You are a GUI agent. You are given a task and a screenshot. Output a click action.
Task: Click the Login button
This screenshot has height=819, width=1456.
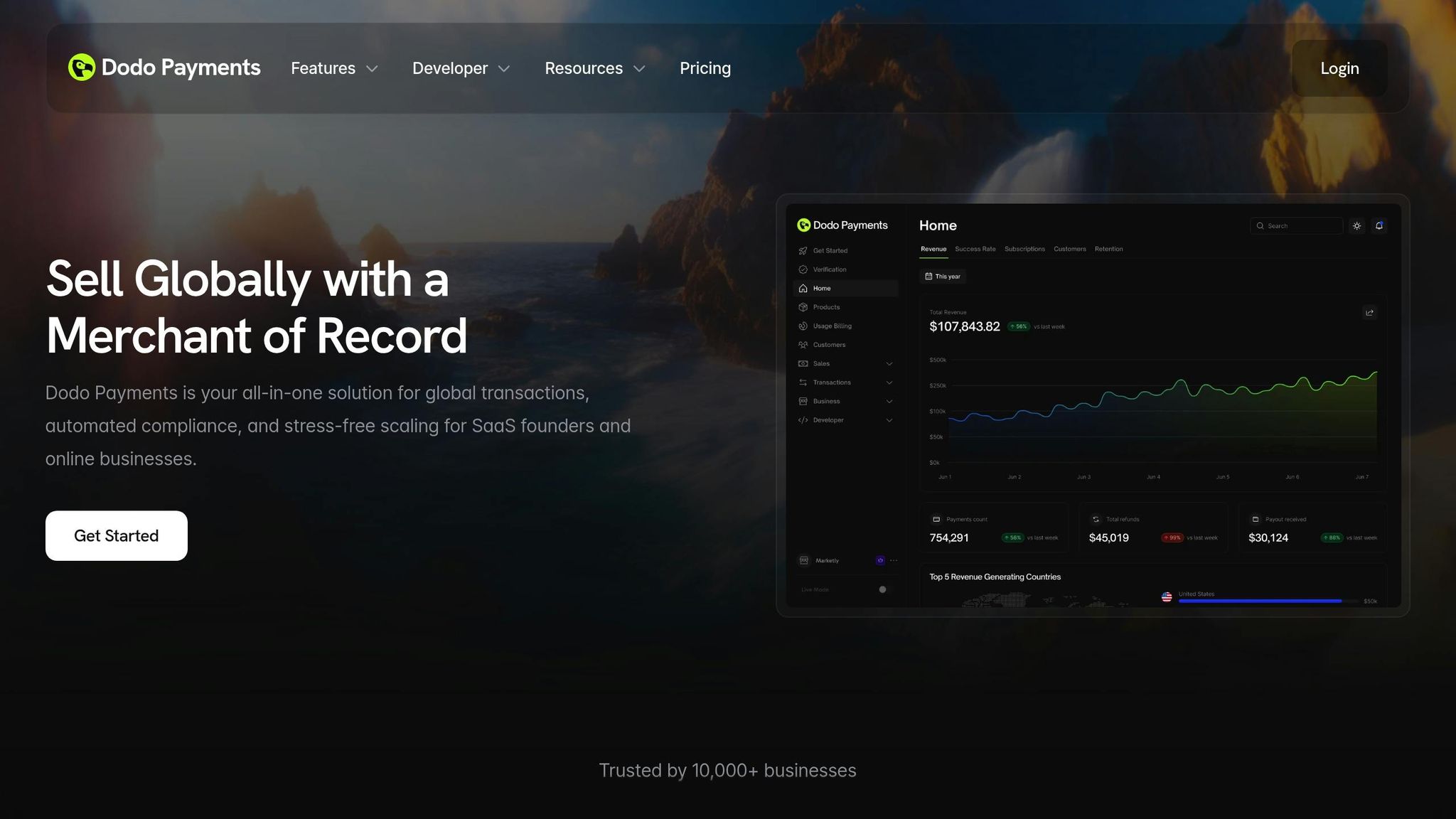tap(1339, 68)
